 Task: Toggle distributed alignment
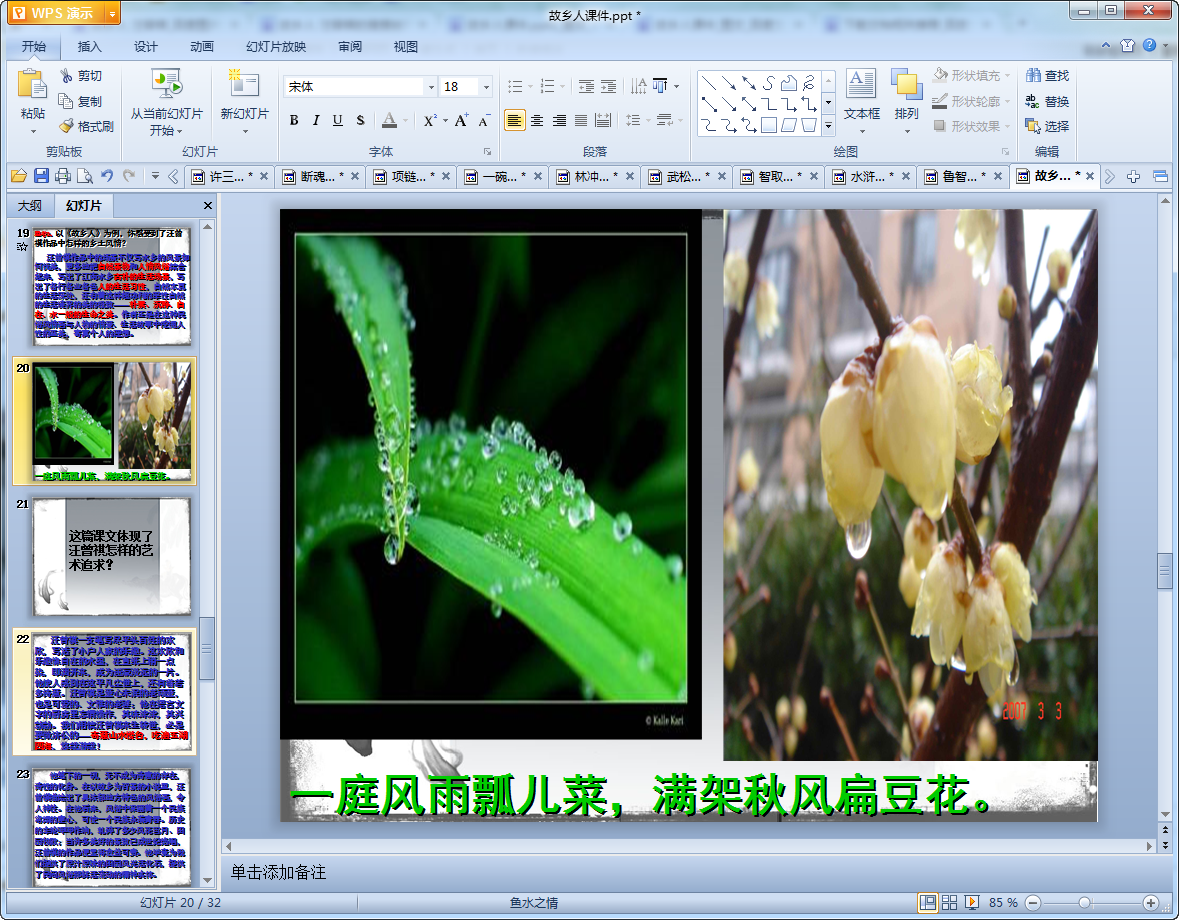603,120
